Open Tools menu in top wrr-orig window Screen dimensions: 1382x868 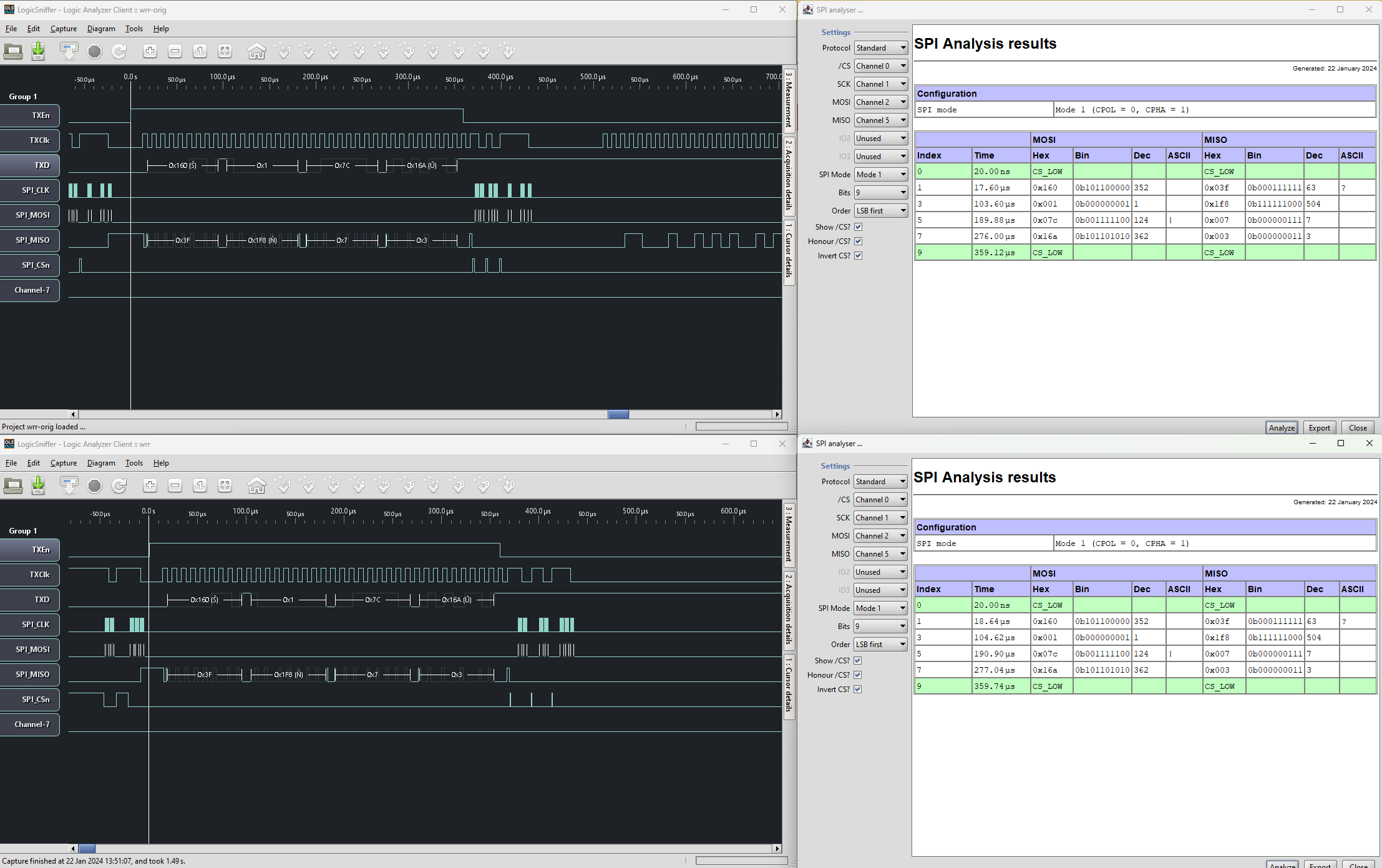click(134, 29)
